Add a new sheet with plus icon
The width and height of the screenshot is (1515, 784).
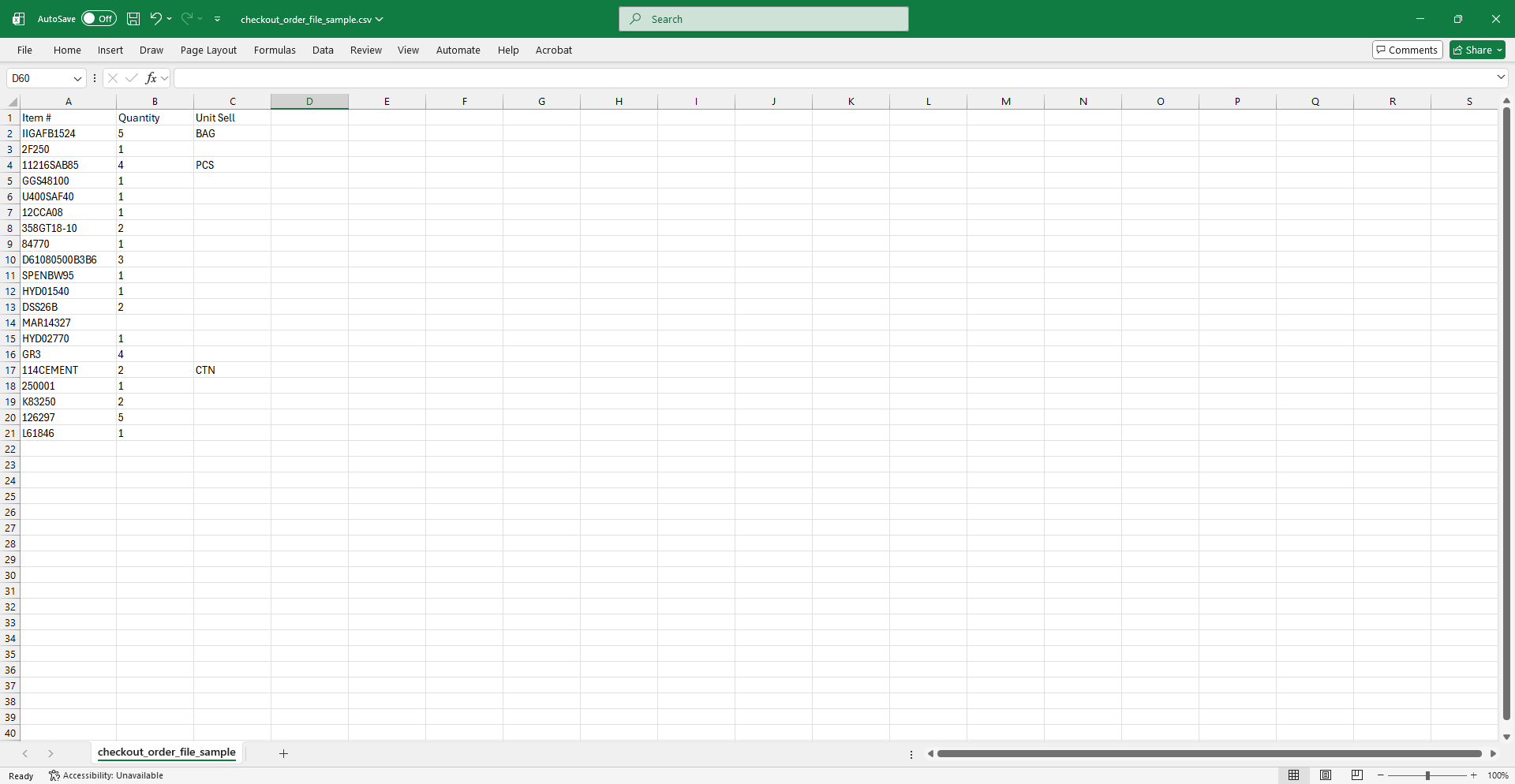pos(283,753)
